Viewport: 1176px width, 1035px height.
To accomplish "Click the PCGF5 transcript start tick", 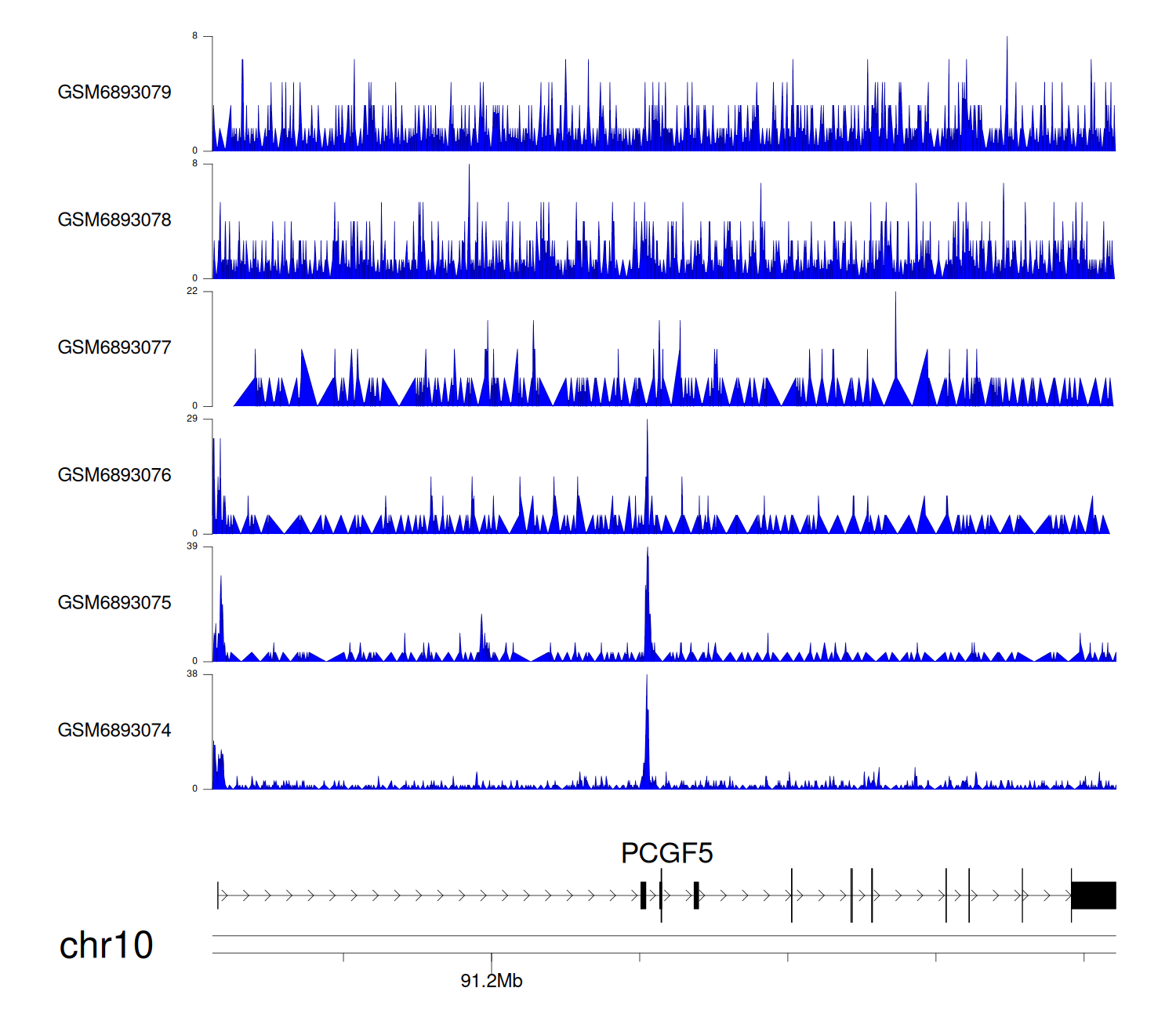I will tap(218, 895).
